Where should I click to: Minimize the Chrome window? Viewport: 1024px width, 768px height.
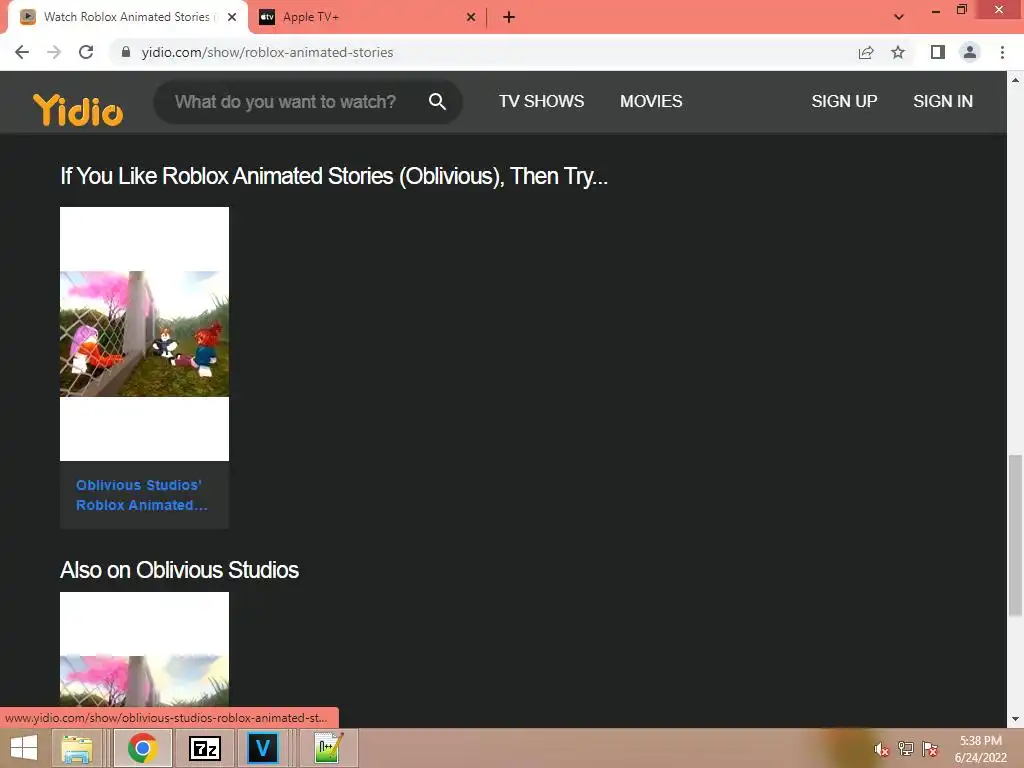(x=936, y=10)
